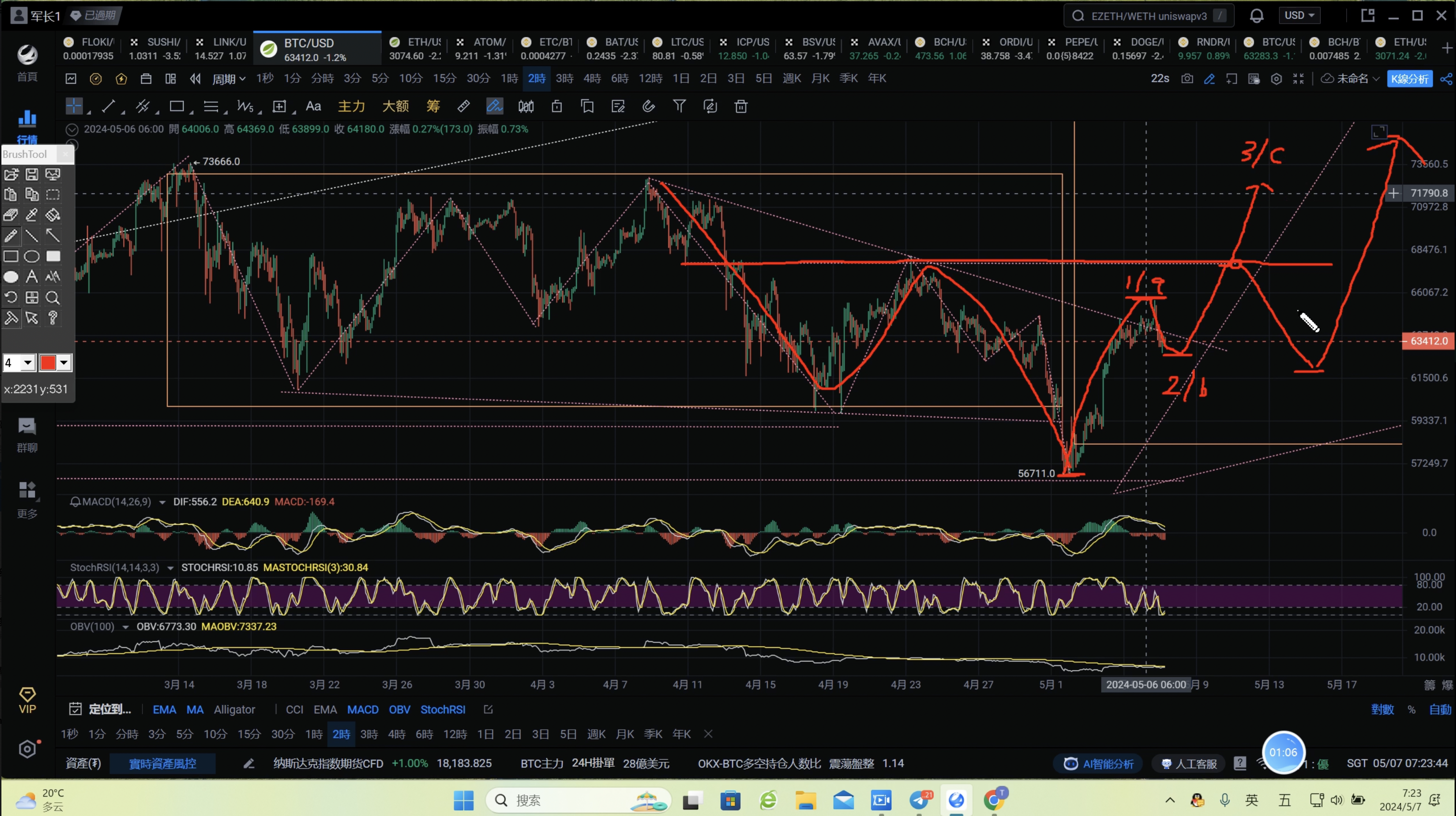Screen dimensions: 1456x816
Task: Collapse the OHLC info line chevron
Action: (x=72, y=129)
